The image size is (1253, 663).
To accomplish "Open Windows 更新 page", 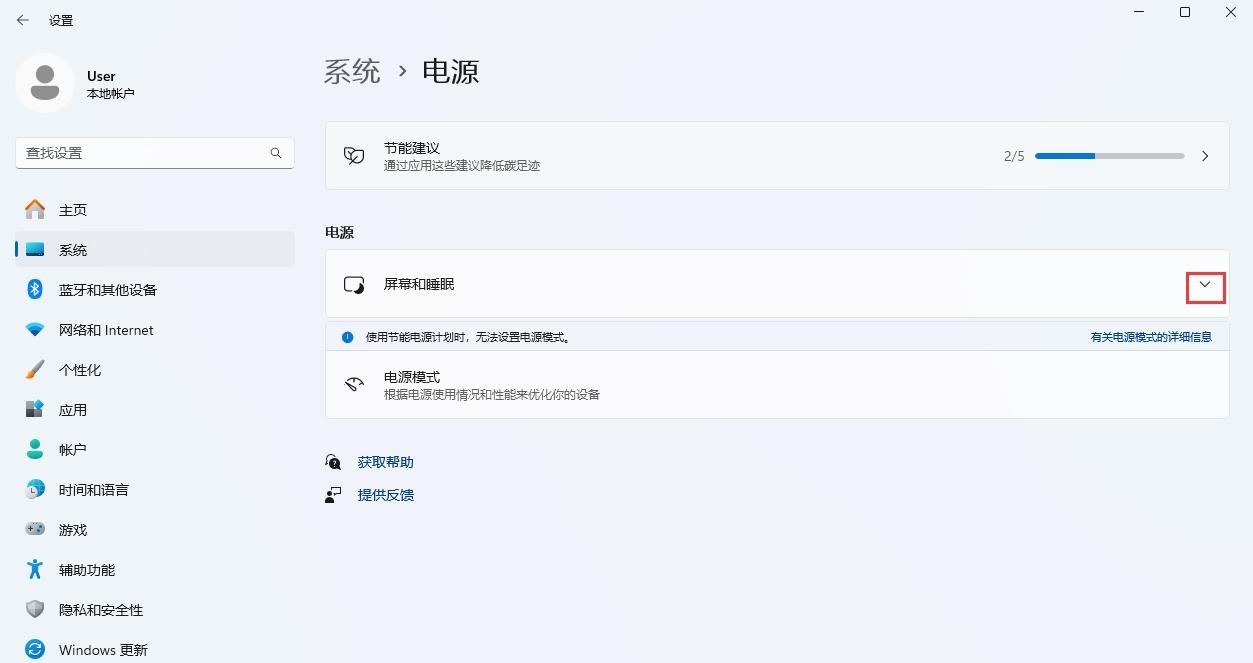I will pos(104,649).
